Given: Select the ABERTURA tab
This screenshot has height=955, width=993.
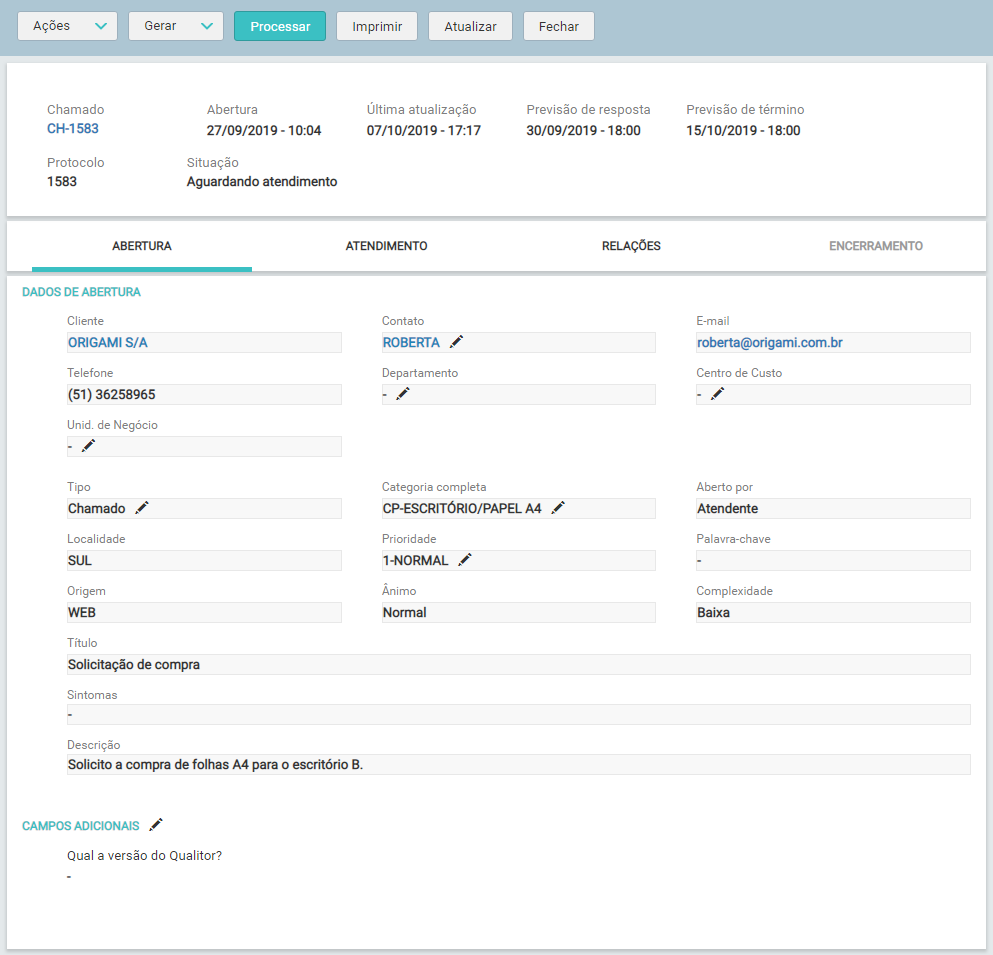Looking at the screenshot, I should pyautogui.click(x=142, y=246).
